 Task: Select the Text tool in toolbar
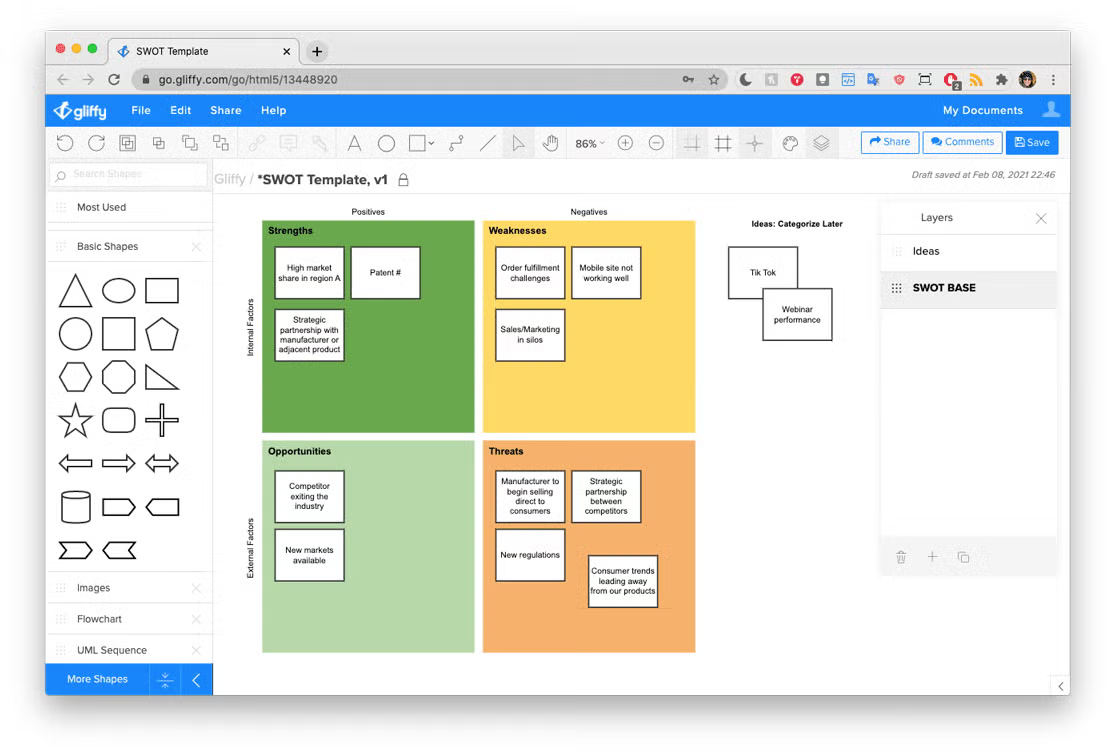[354, 144]
